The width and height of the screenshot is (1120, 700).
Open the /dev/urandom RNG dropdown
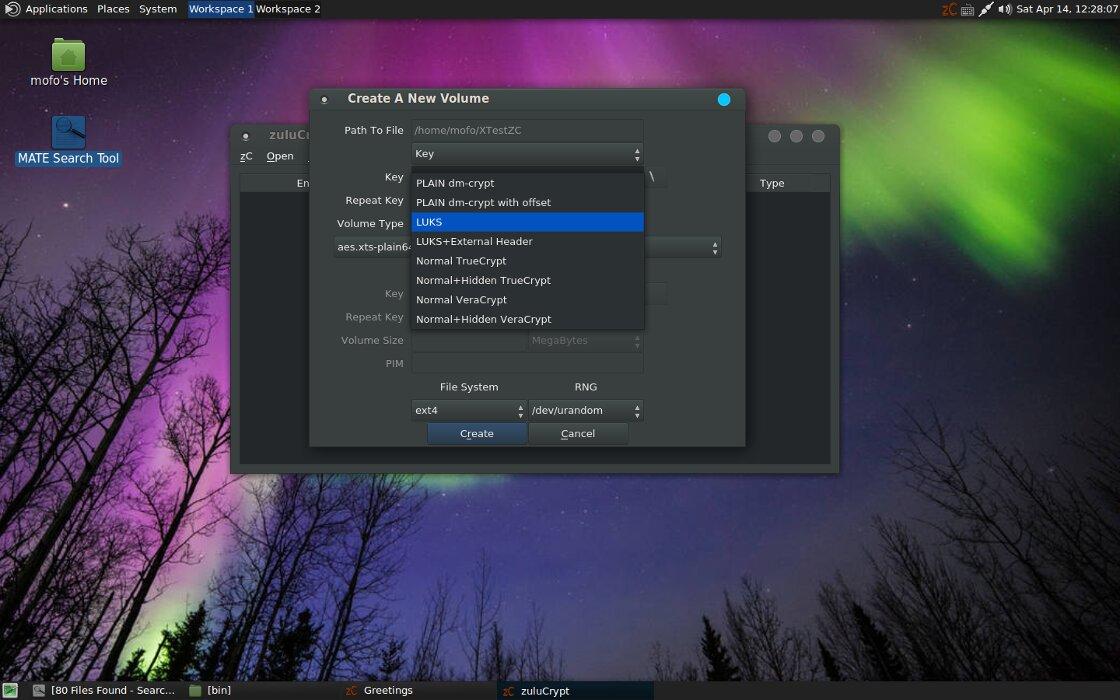point(586,410)
